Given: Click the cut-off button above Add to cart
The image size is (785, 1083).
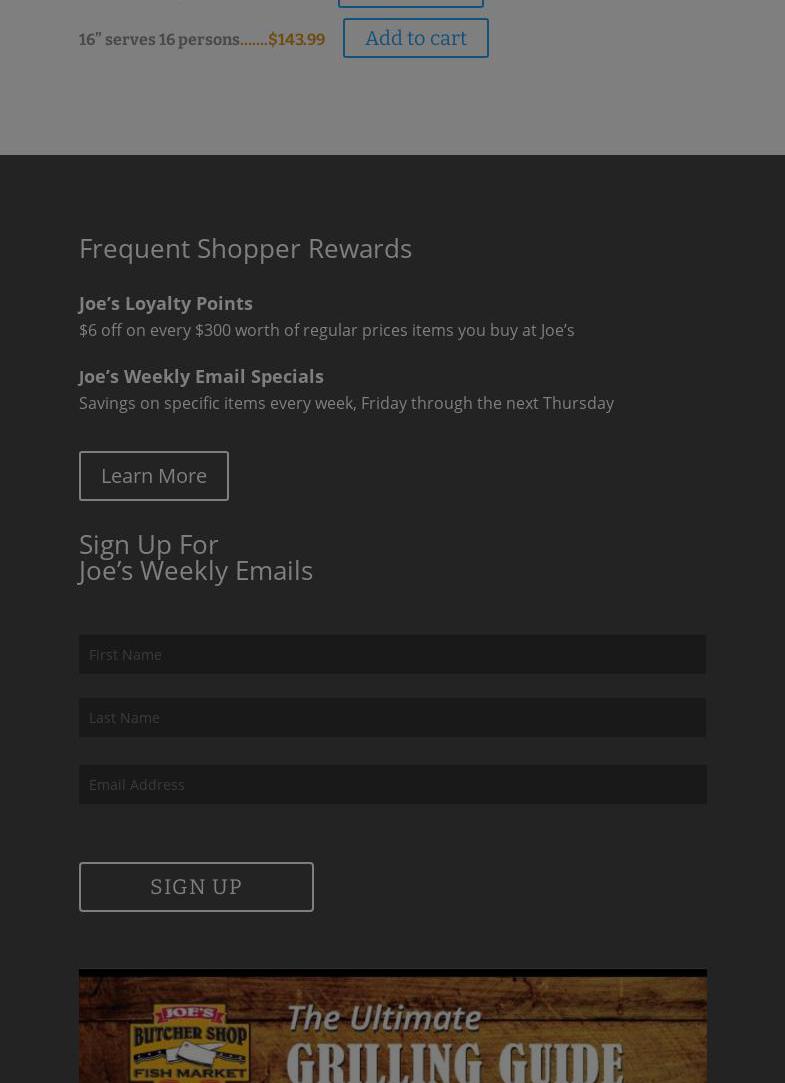Looking at the screenshot, I should [x=410, y=3].
